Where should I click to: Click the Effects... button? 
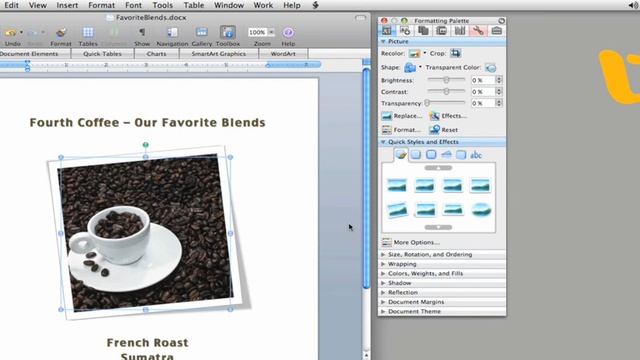(x=448, y=116)
